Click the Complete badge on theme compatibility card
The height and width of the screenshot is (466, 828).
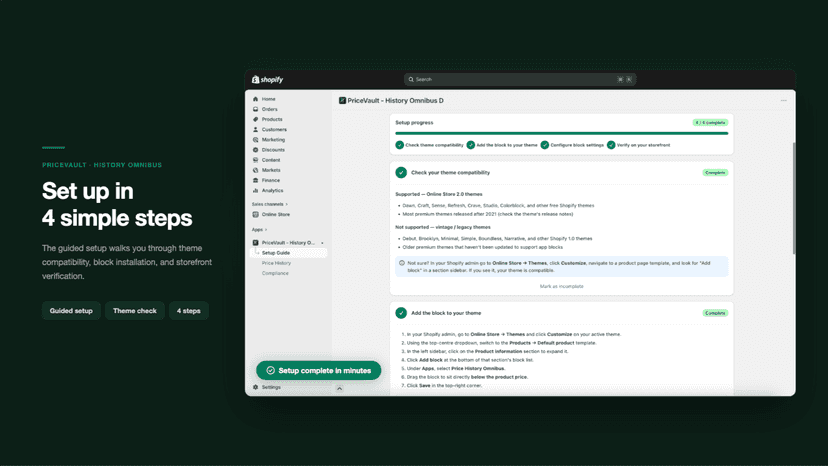point(715,172)
